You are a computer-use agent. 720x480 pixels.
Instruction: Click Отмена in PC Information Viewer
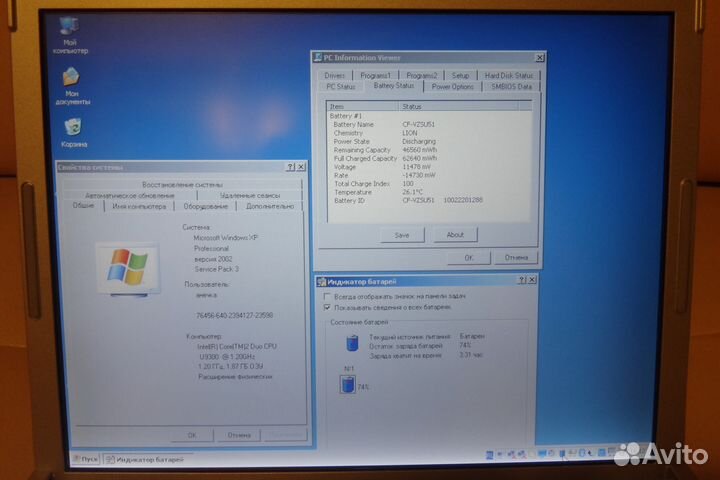(x=516, y=258)
